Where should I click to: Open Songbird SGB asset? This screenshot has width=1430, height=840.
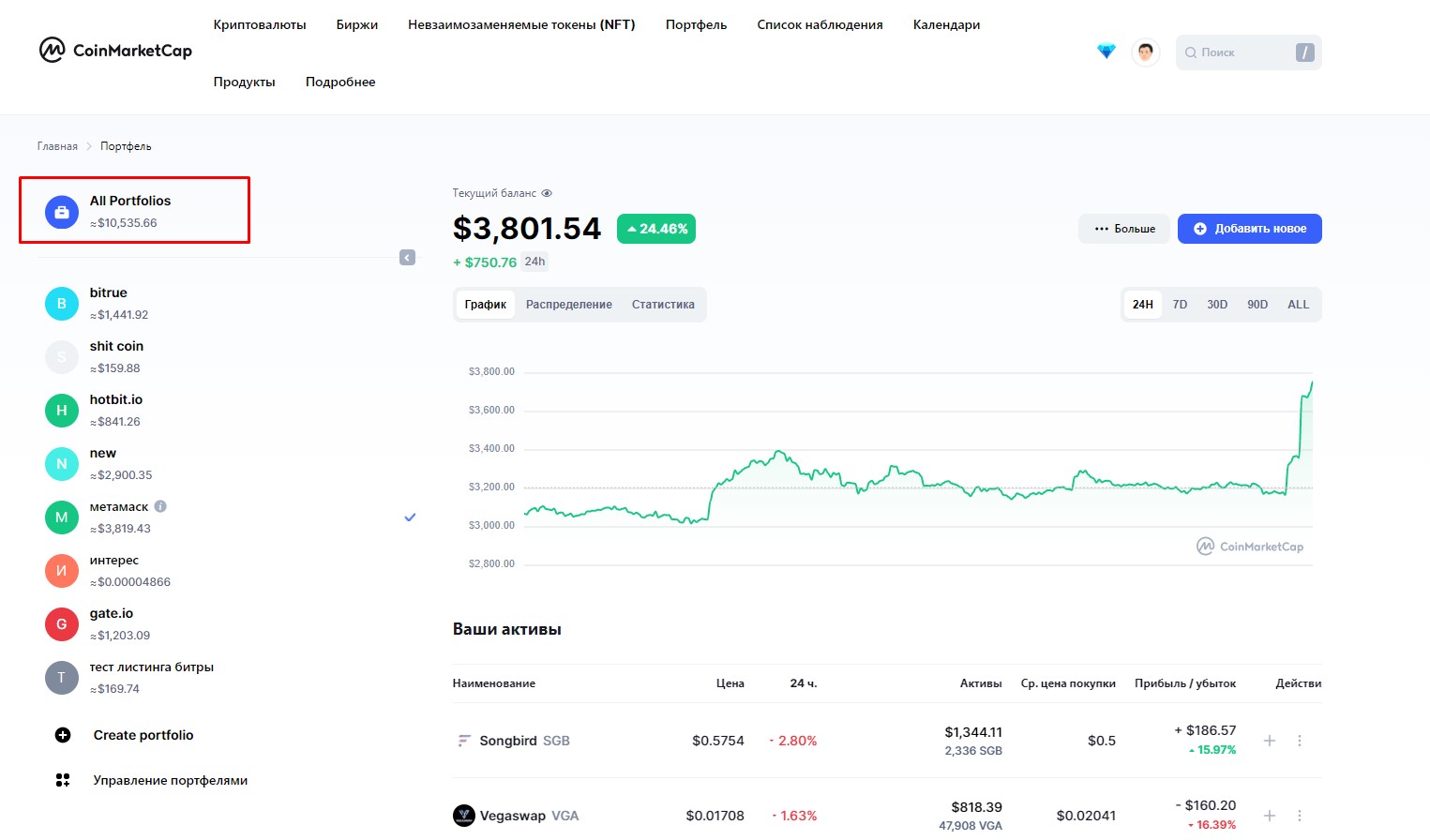point(525,741)
